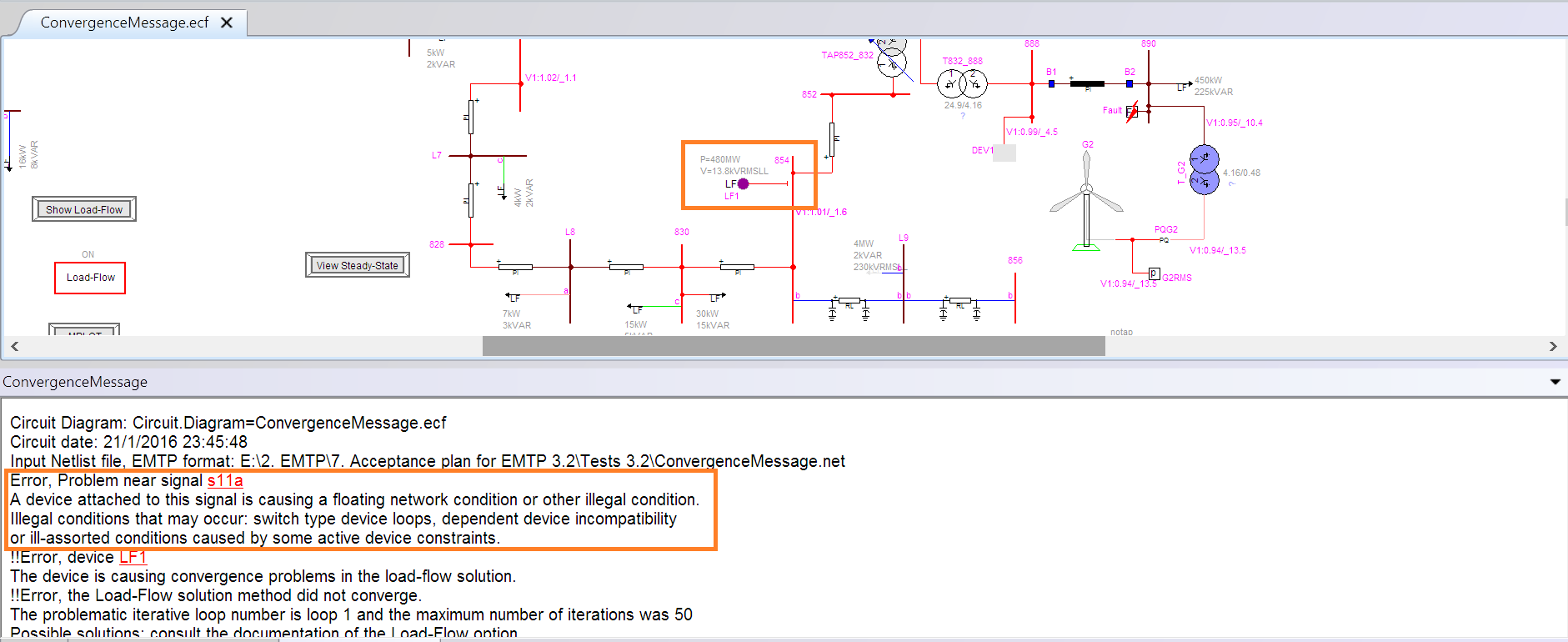Close the ConvergenceMessage.ecf tab
This screenshot has width=1568, height=642.
[x=227, y=23]
